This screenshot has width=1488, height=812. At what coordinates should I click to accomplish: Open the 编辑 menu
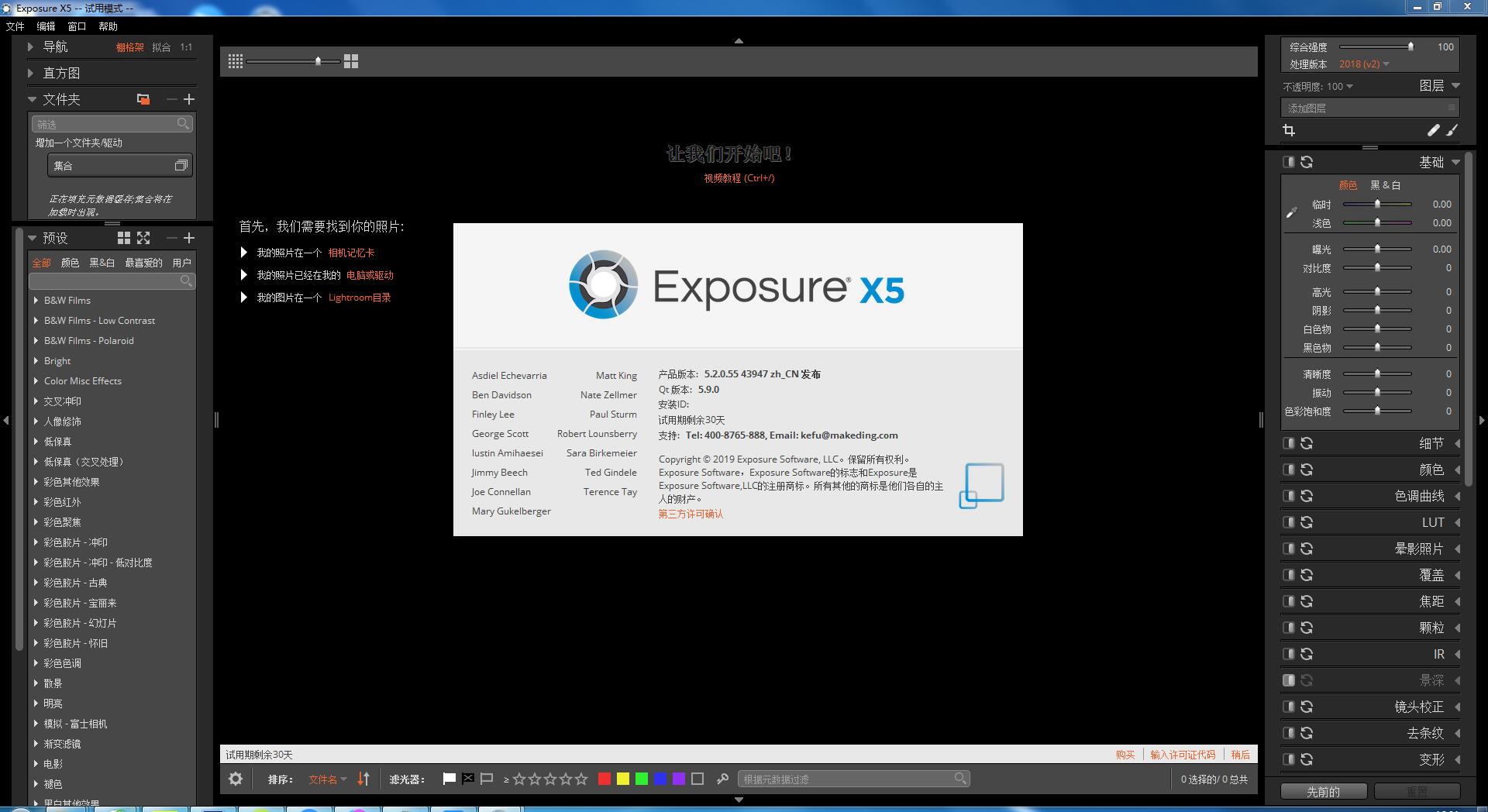tap(46, 26)
